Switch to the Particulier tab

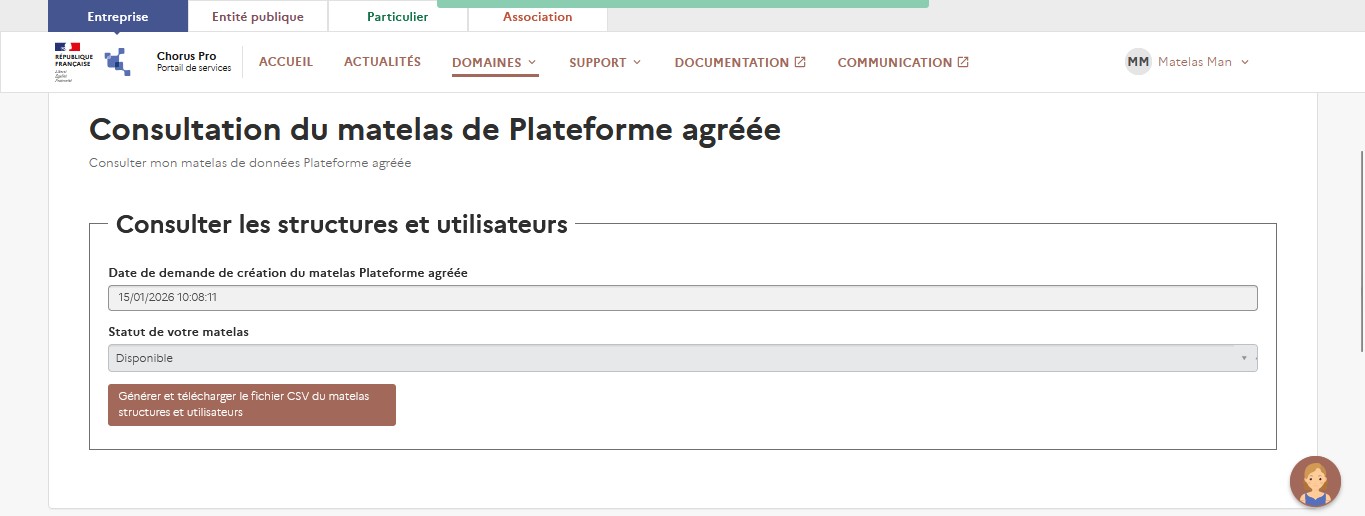click(397, 17)
